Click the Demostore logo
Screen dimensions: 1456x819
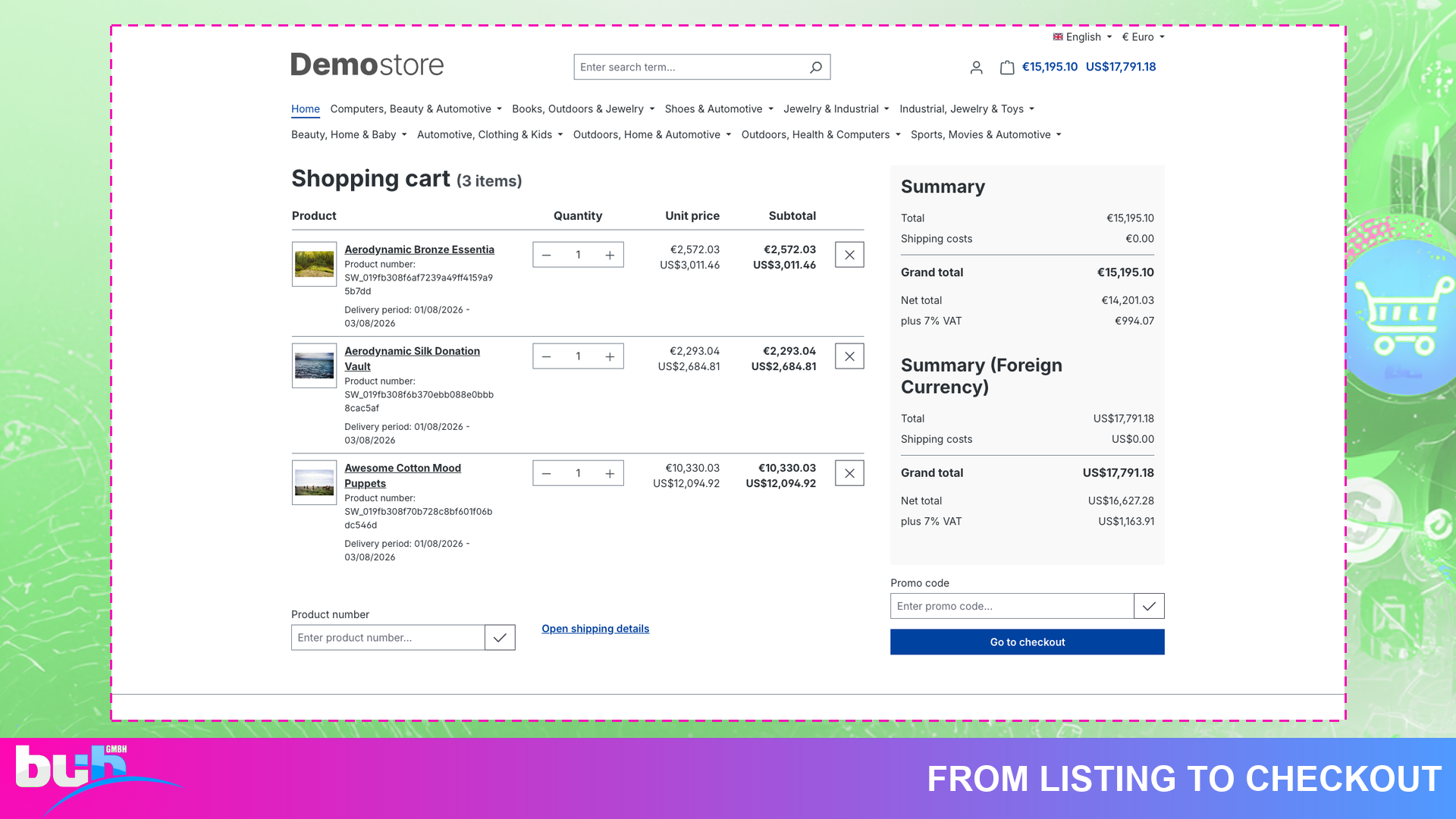(367, 65)
